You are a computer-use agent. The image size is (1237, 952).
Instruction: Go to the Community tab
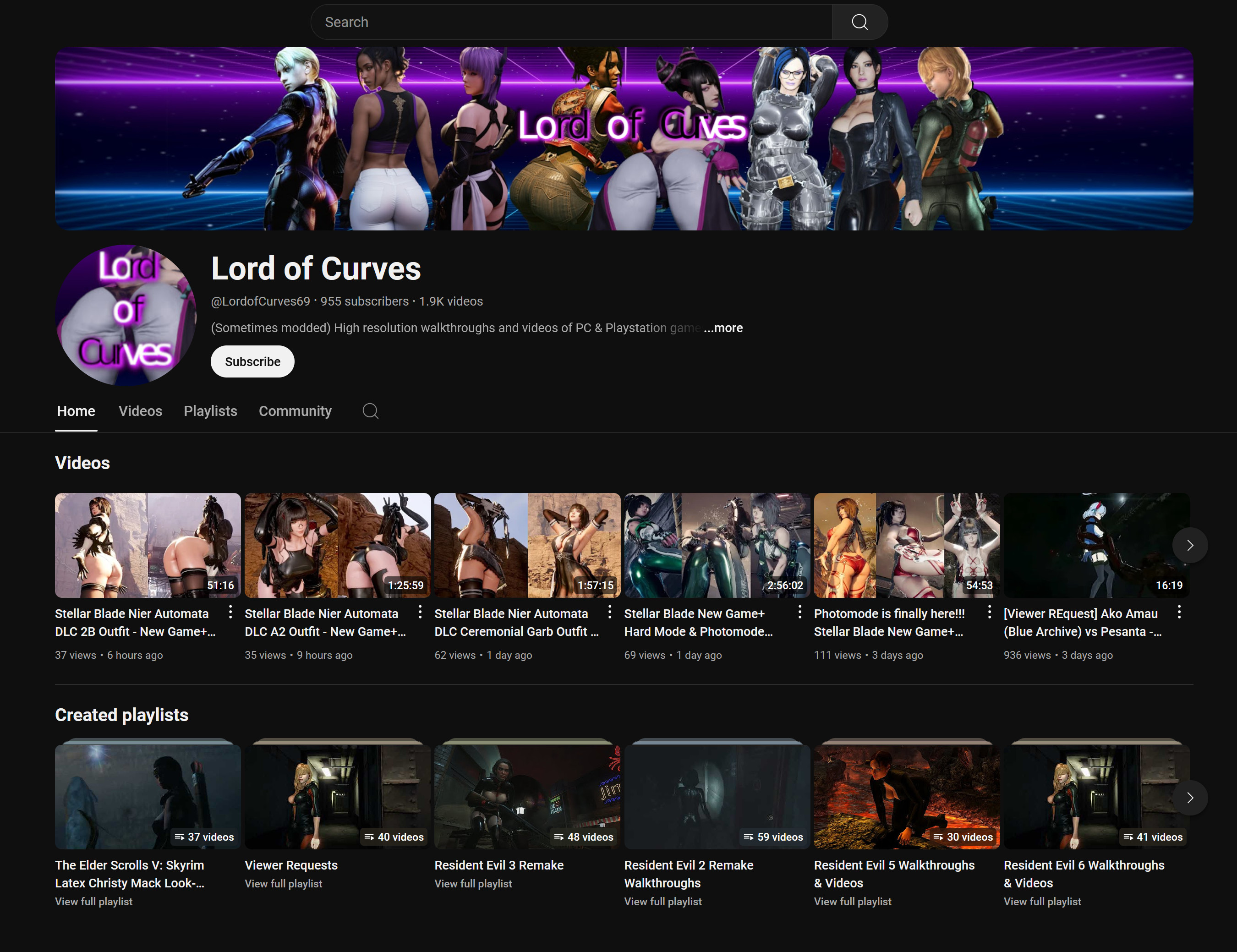click(295, 410)
